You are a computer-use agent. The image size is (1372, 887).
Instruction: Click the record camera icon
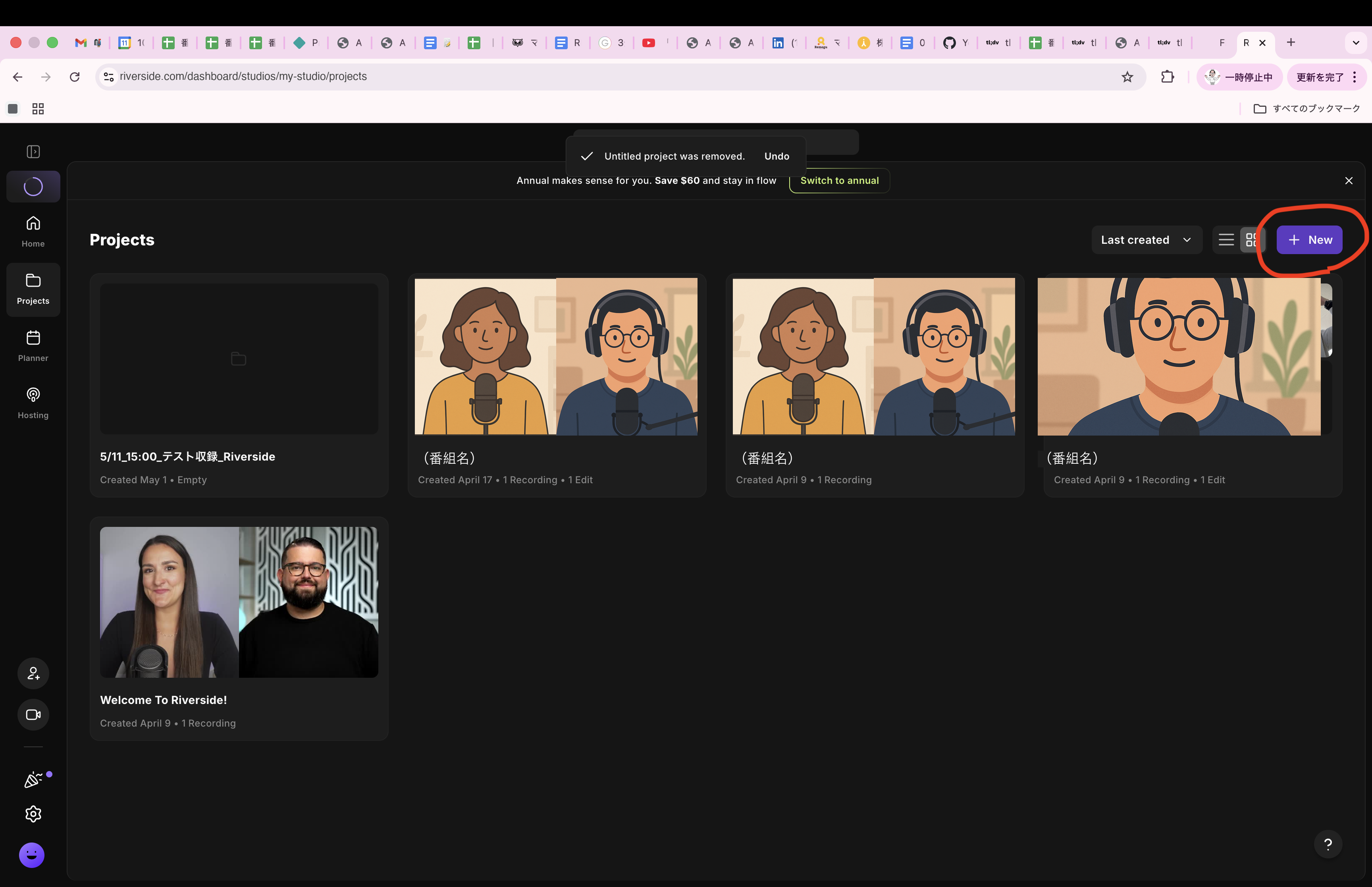tap(33, 714)
